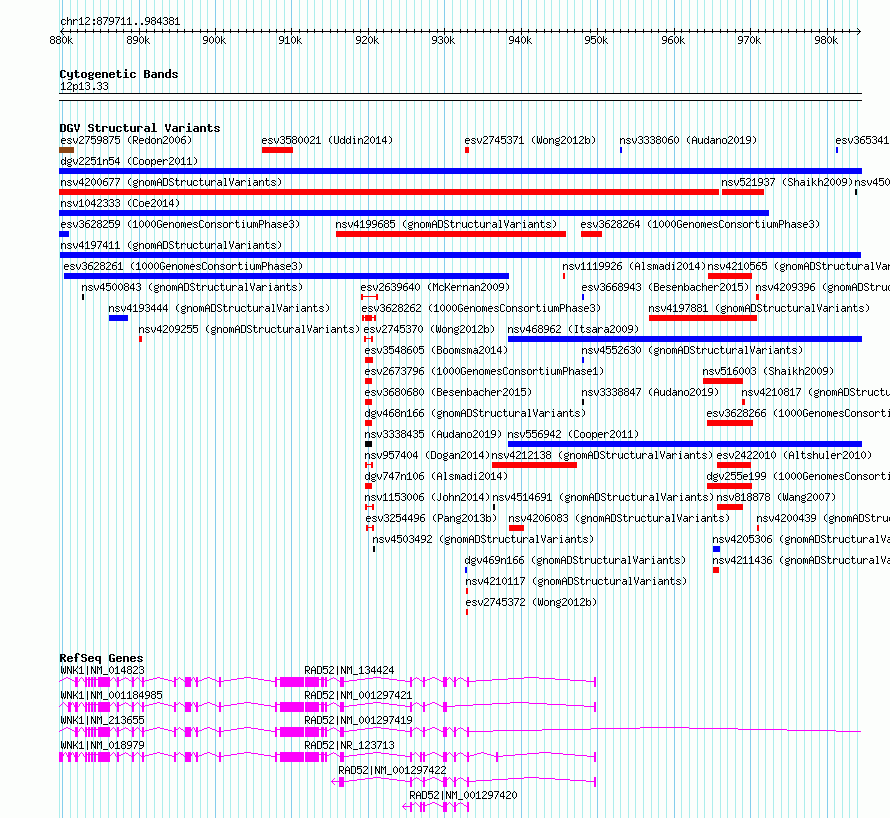Viewport: 890px width, 818px height.
Task: Open esv2745371 (Wong2012b) variant label
Action: 530,140
